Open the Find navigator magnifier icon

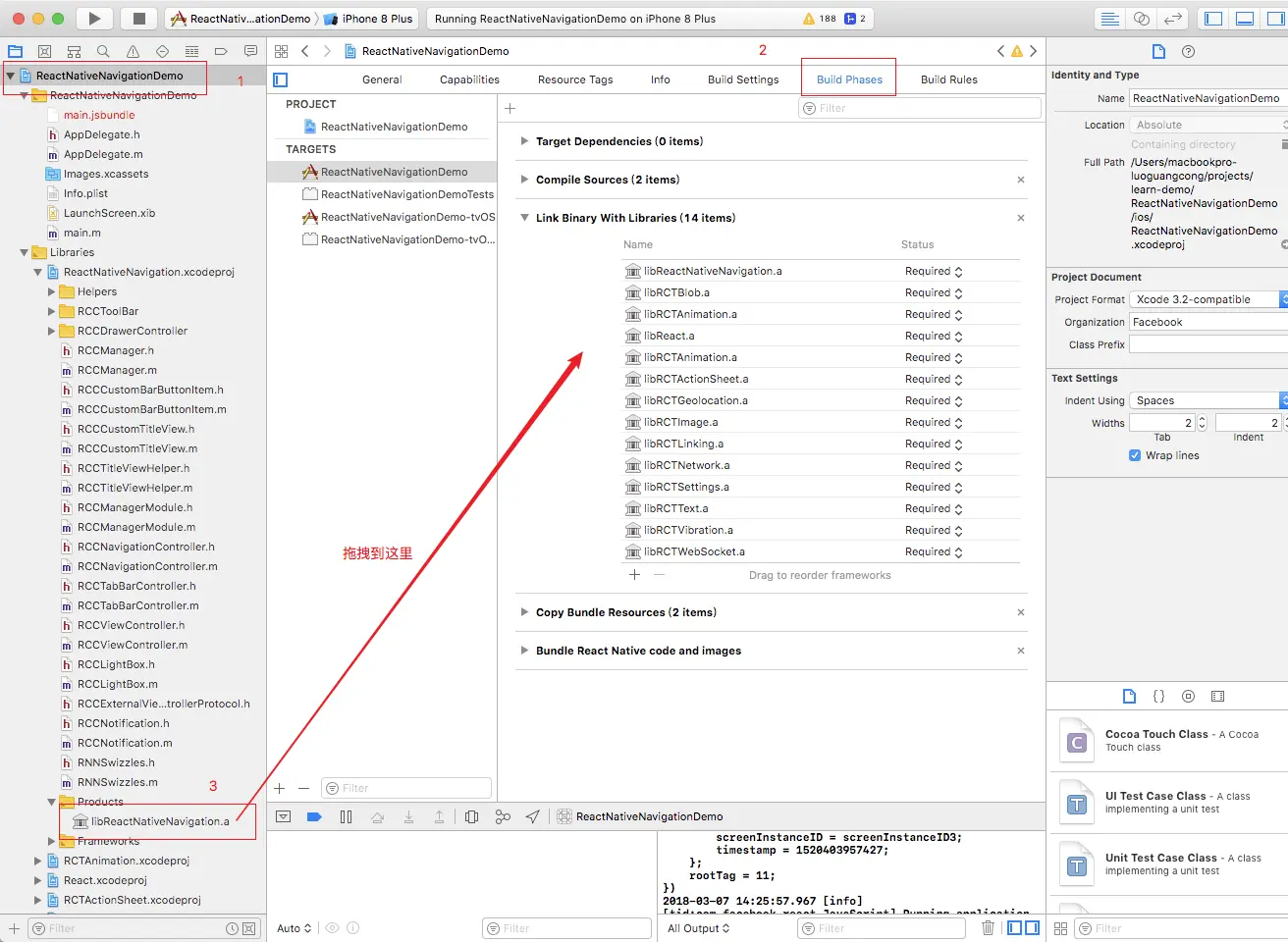point(103,51)
